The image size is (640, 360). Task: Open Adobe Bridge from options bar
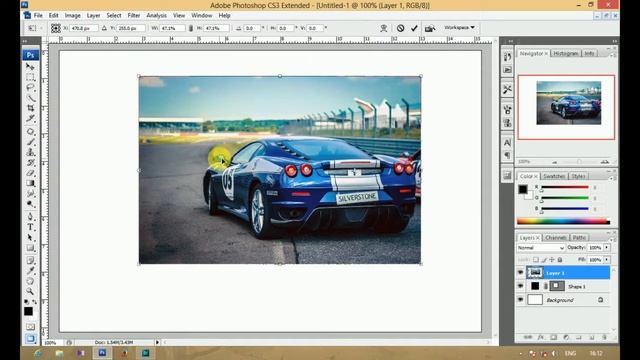tap(429, 28)
